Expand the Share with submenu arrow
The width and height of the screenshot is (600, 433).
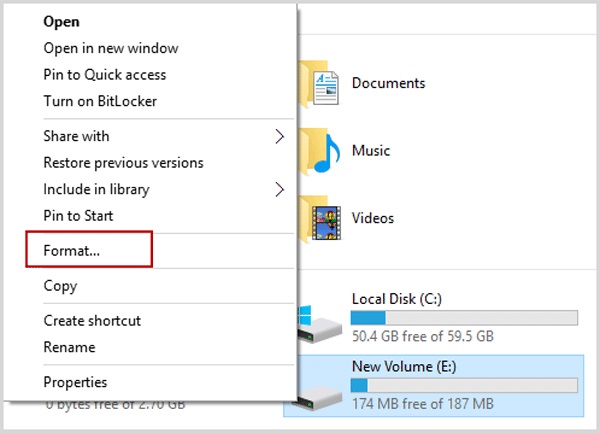click(280, 136)
